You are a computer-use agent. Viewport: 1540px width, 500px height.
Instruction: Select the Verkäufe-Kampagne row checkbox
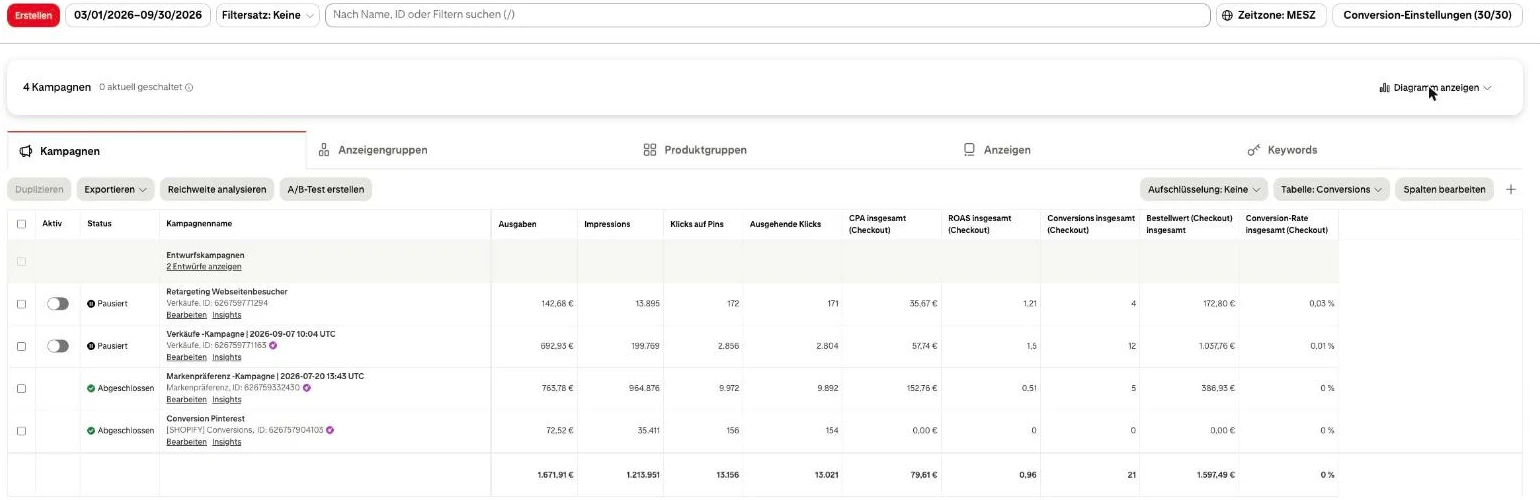pyautogui.click(x=22, y=346)
